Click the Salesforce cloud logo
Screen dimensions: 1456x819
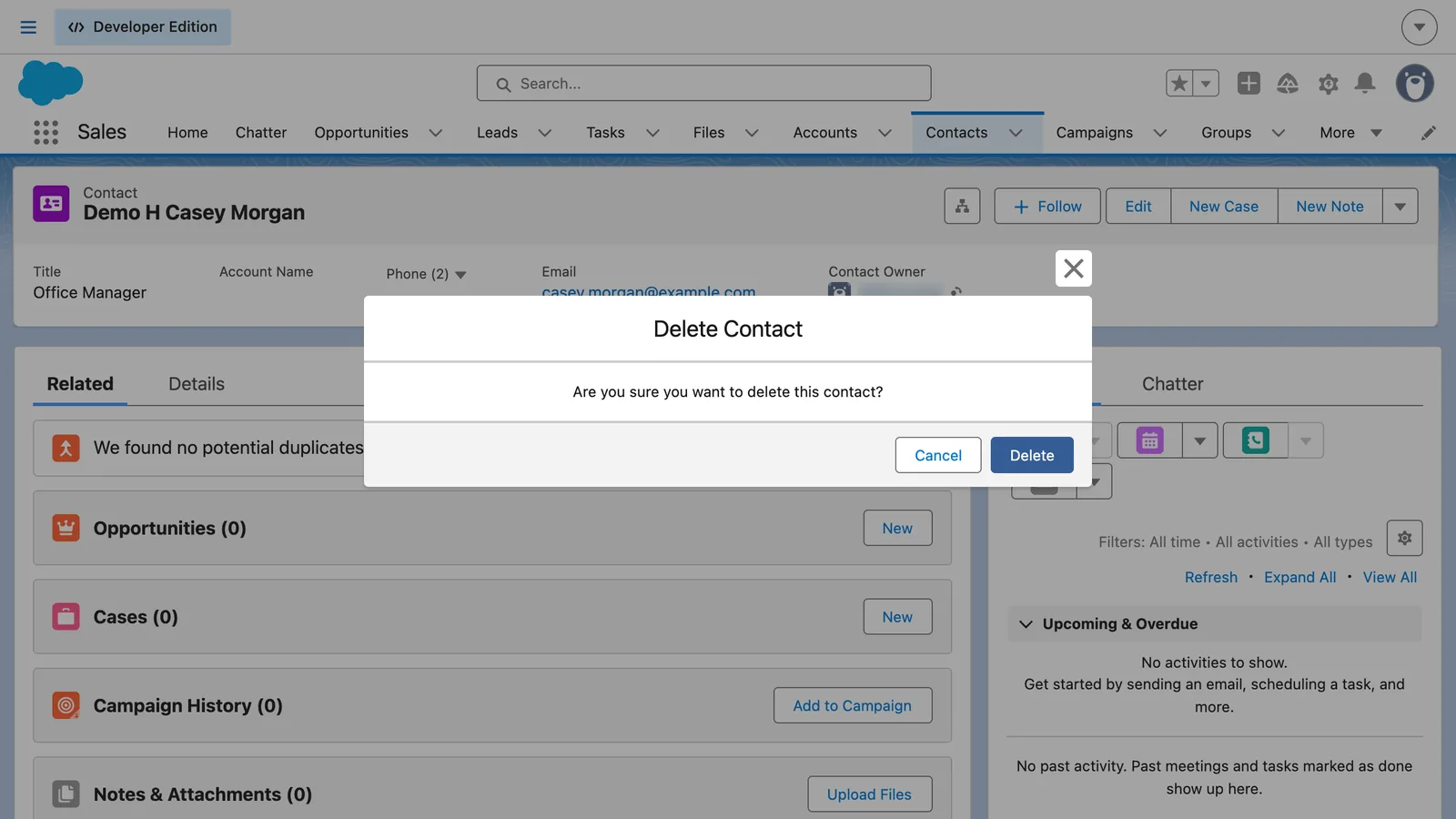point(50,83)
